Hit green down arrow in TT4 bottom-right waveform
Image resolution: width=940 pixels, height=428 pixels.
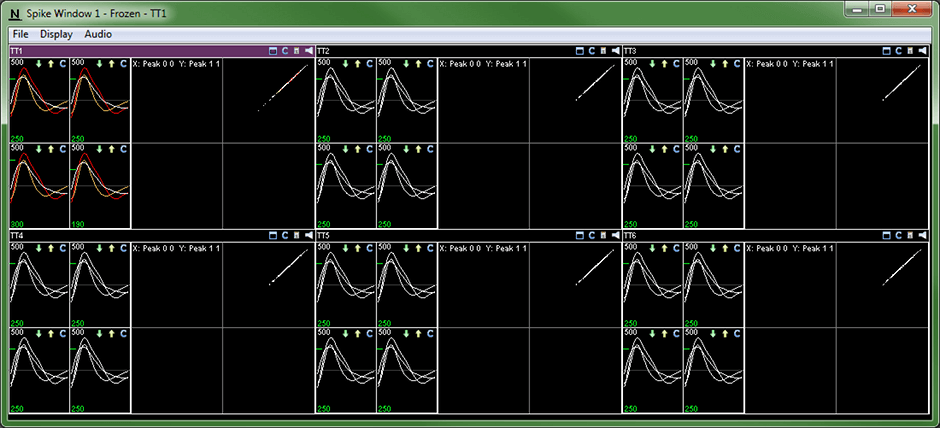pyautogui.click(x=100, y=333)
